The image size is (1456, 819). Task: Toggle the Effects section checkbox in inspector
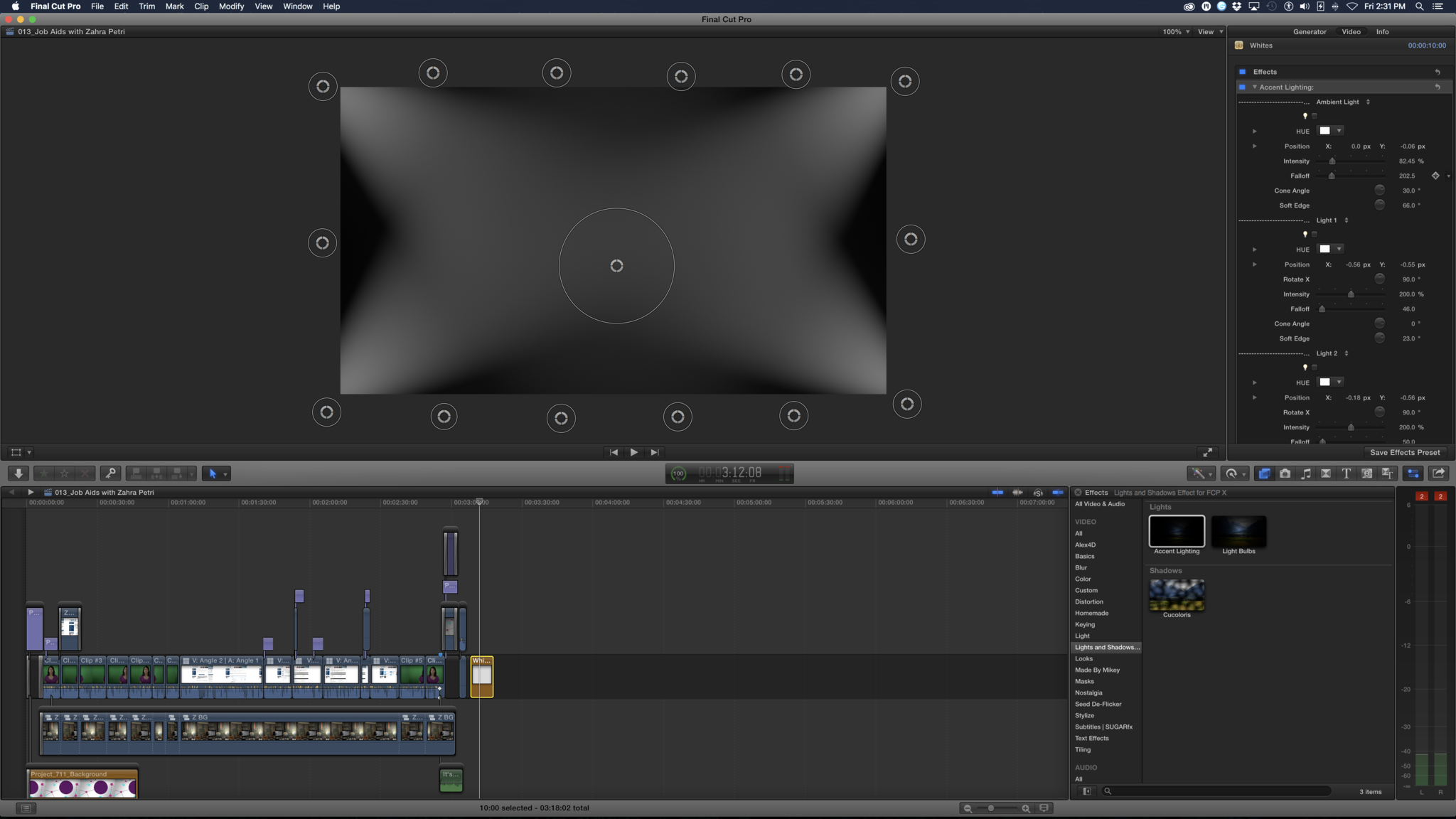tap(1242, 72)
